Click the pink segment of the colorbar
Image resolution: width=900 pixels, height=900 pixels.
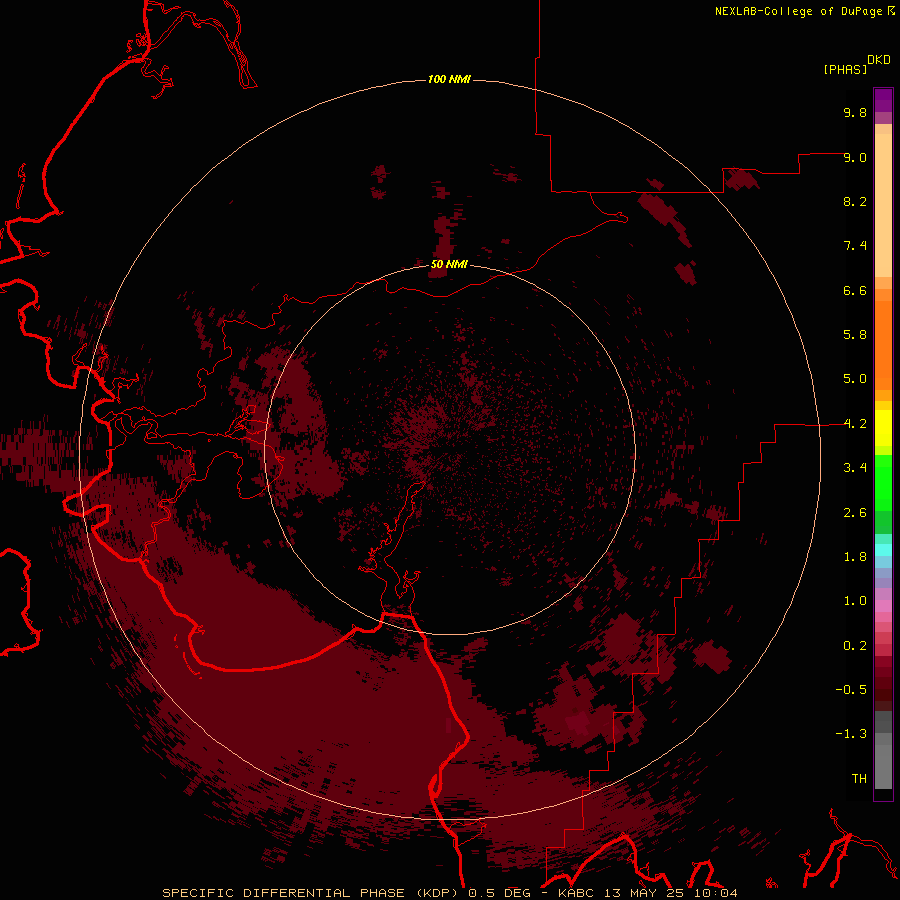point(883,606)
